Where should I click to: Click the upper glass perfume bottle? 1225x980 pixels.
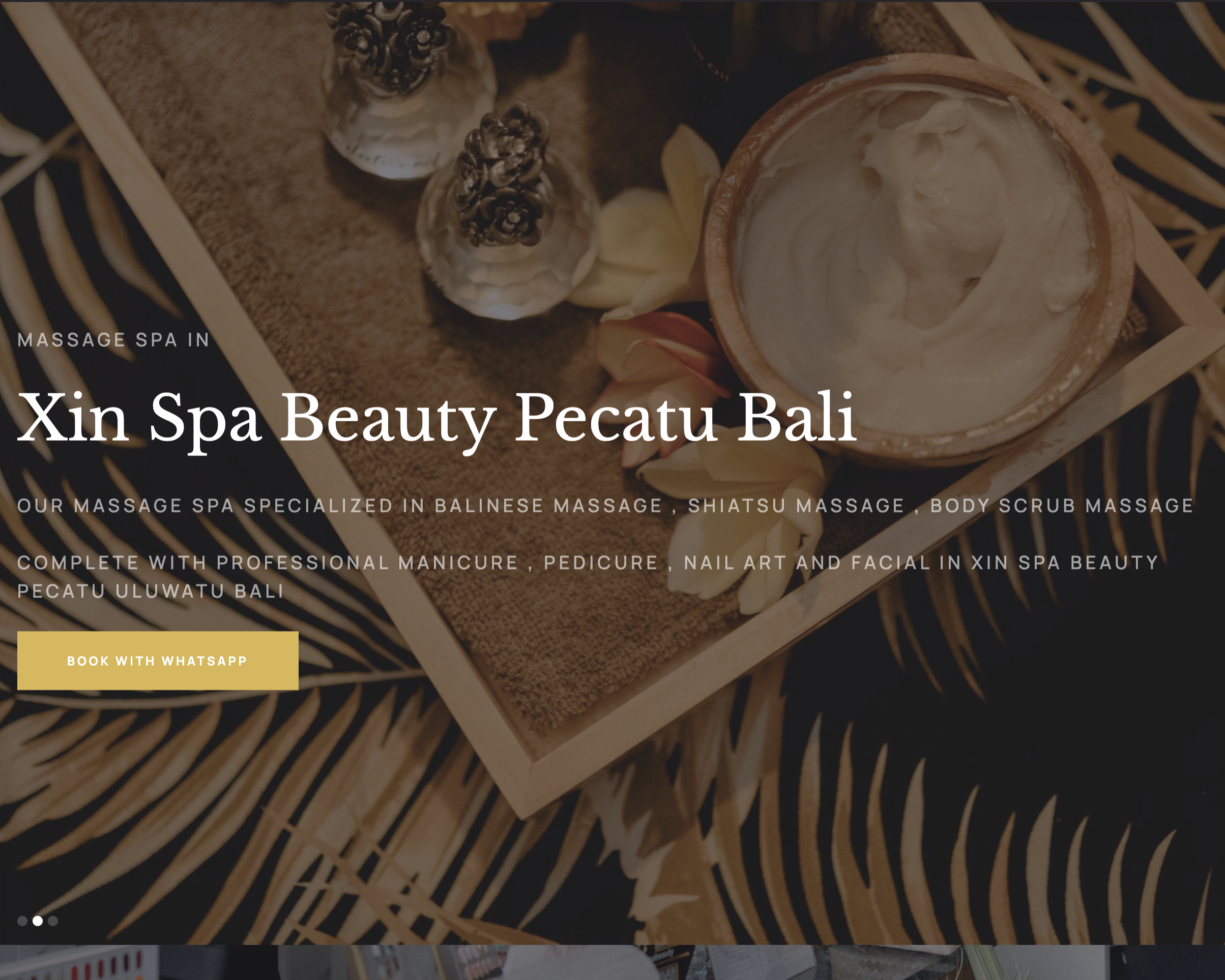pyautogui.click(x=406, y=85)
